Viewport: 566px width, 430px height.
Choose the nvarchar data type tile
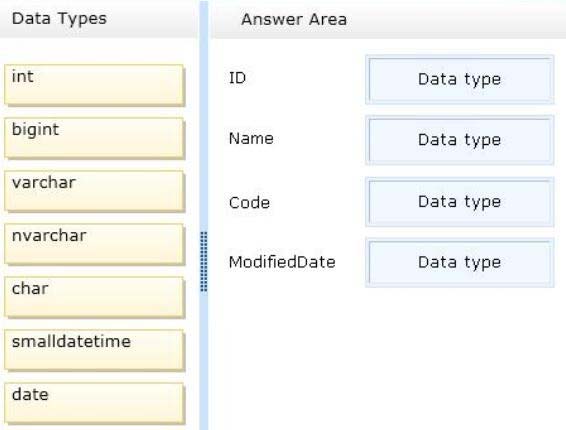94,244
